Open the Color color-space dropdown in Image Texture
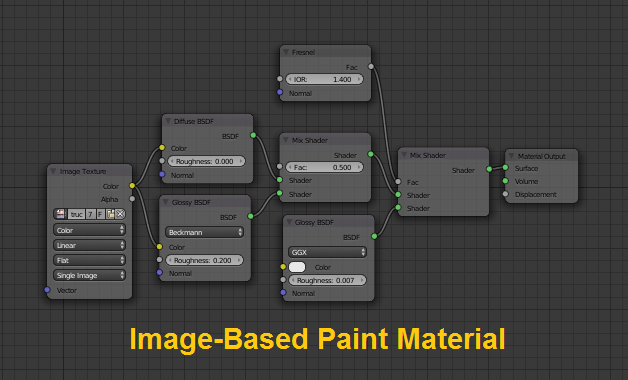This screenshot has height=380, width=628. click(89, 230)
